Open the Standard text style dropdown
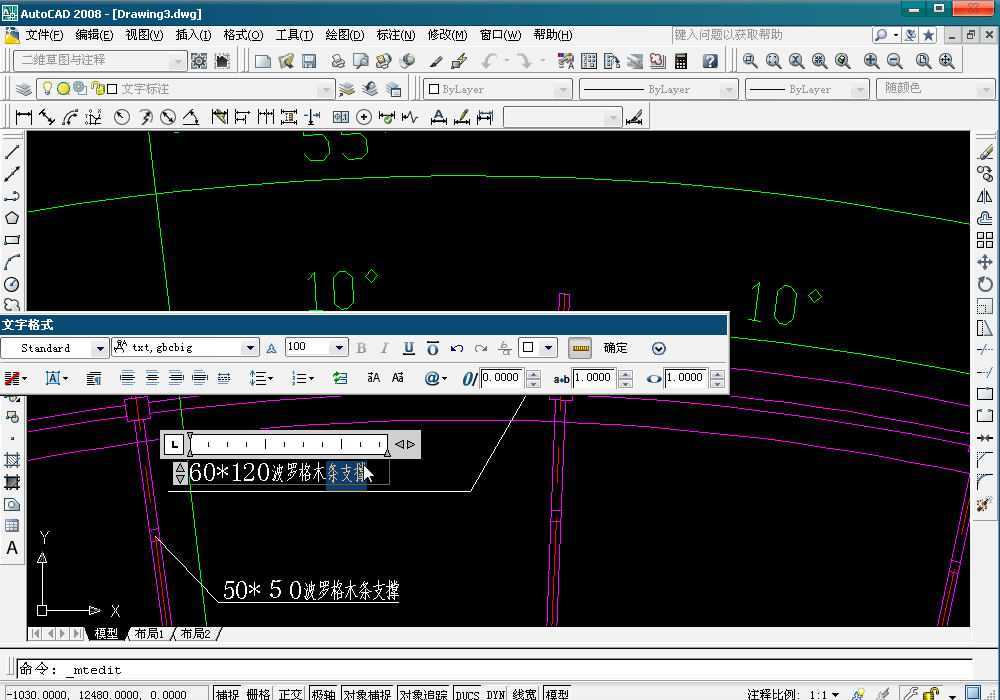Viewport: 1000px width, 700px height. [99, 348]
